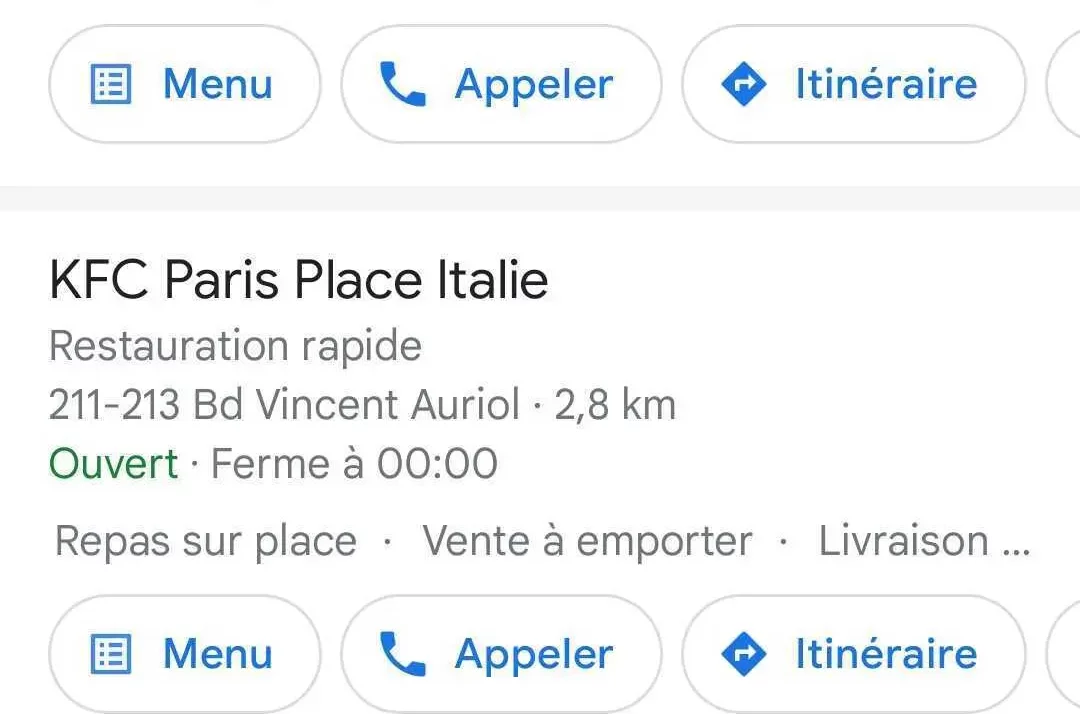Expand opening hours via Ferme à 00:00
Image resolution: width=1080 pixels, height=714 pixels.
point(354,463)
